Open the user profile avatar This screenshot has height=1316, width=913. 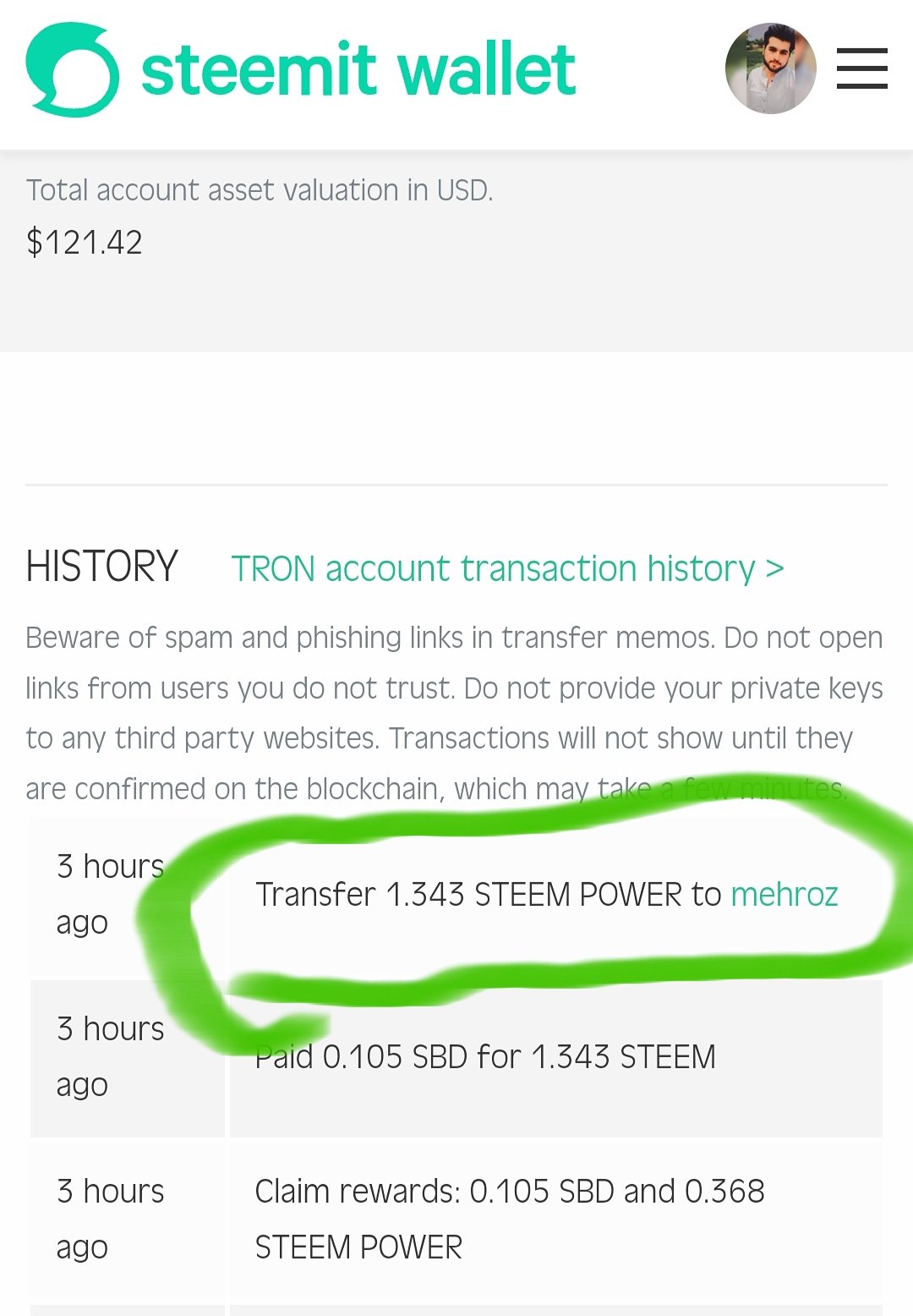770,69
